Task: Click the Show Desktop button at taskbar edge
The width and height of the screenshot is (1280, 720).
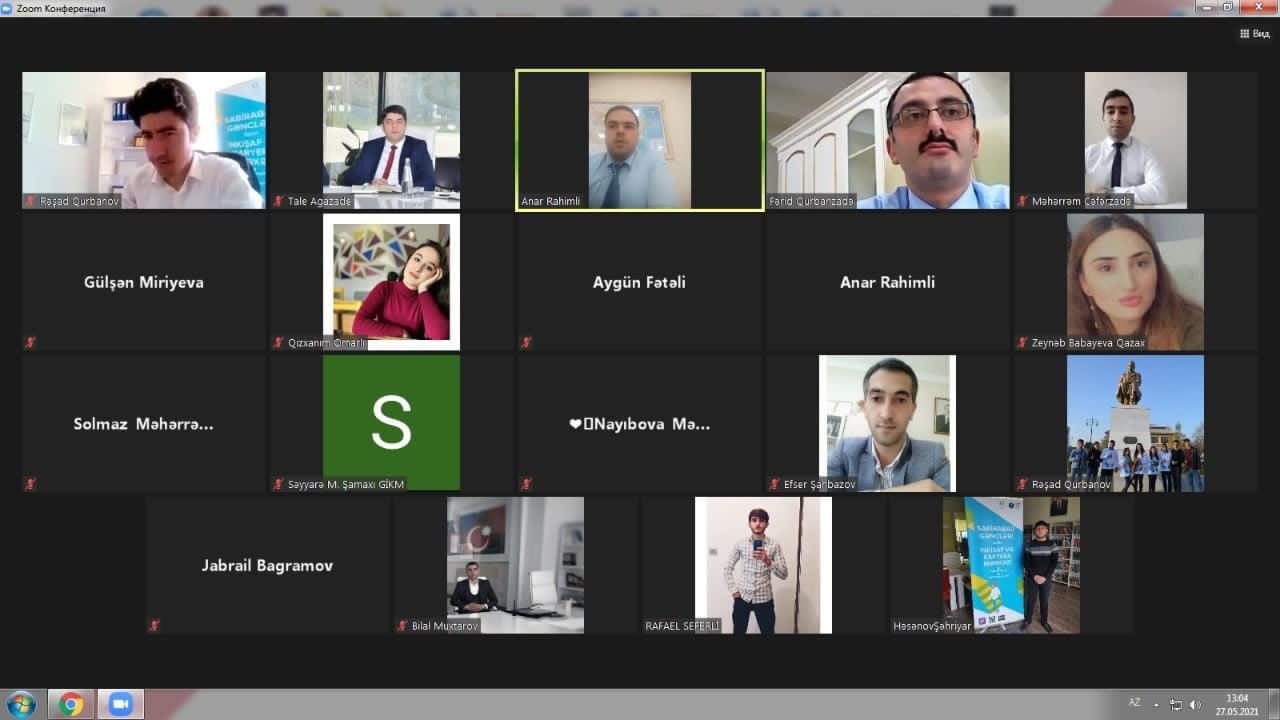Action: (1275, 704)
